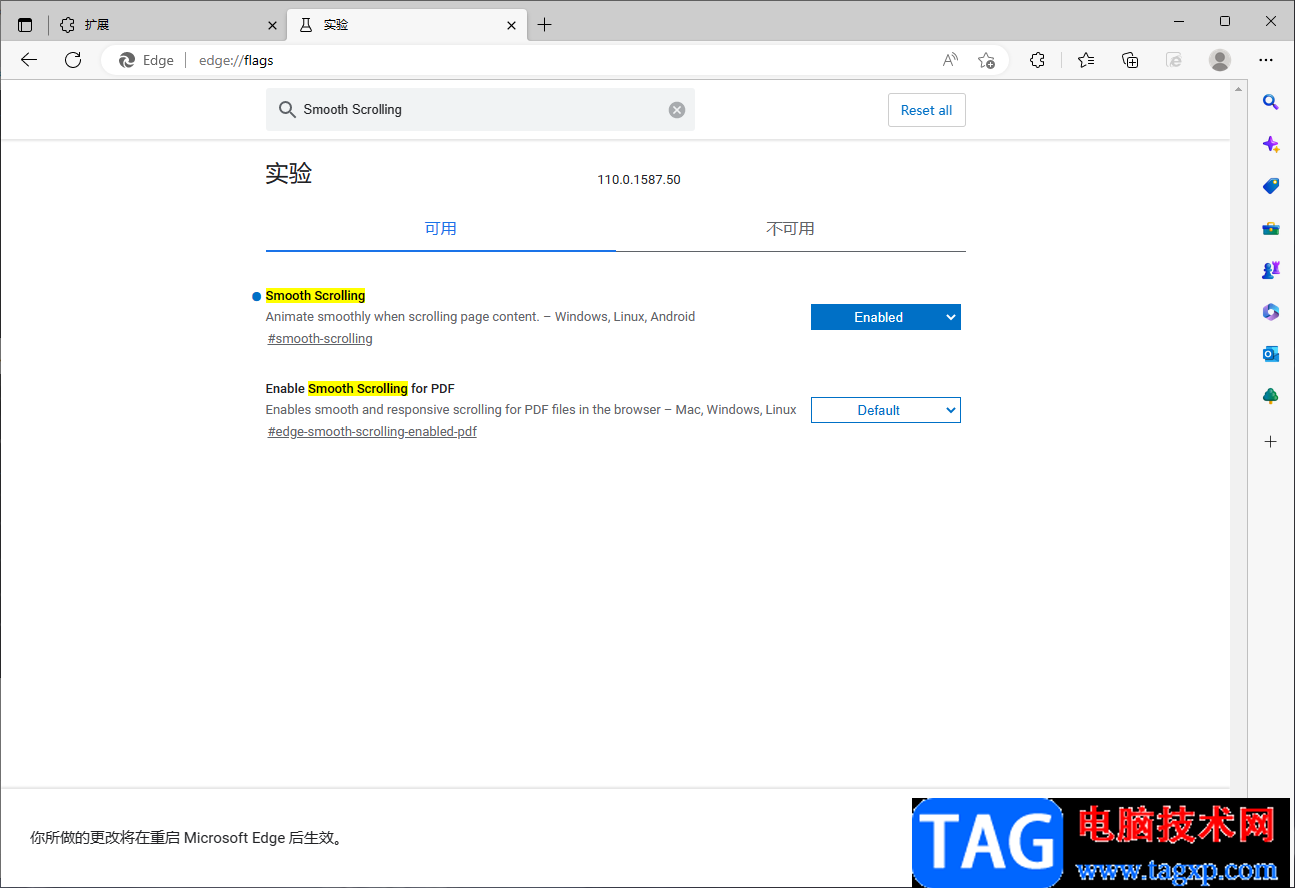Screen dimensions: 1295x888
Task: Open the tab actions menu icon
Action: pos(25,25)
